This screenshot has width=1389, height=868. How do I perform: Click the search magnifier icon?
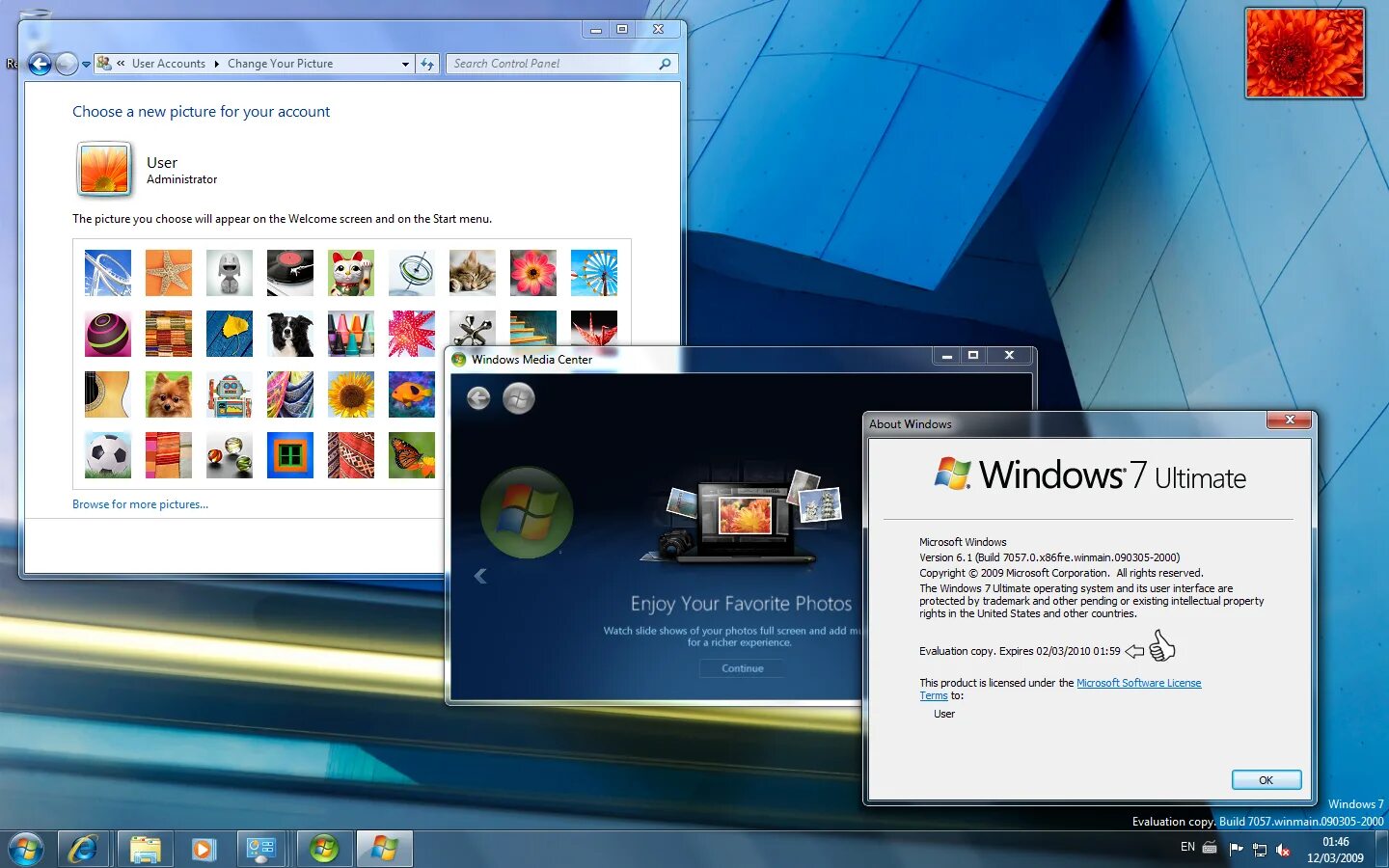[665, 64]
